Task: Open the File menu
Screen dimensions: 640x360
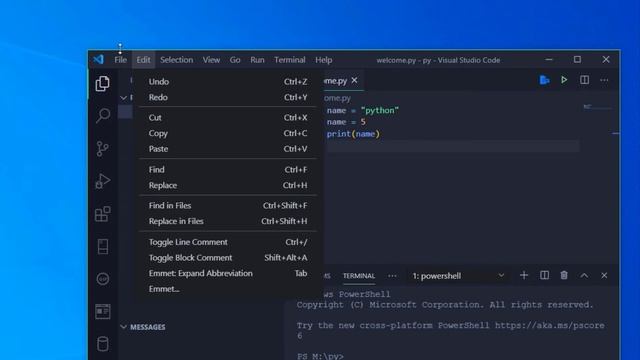Action: coord(120,60)
